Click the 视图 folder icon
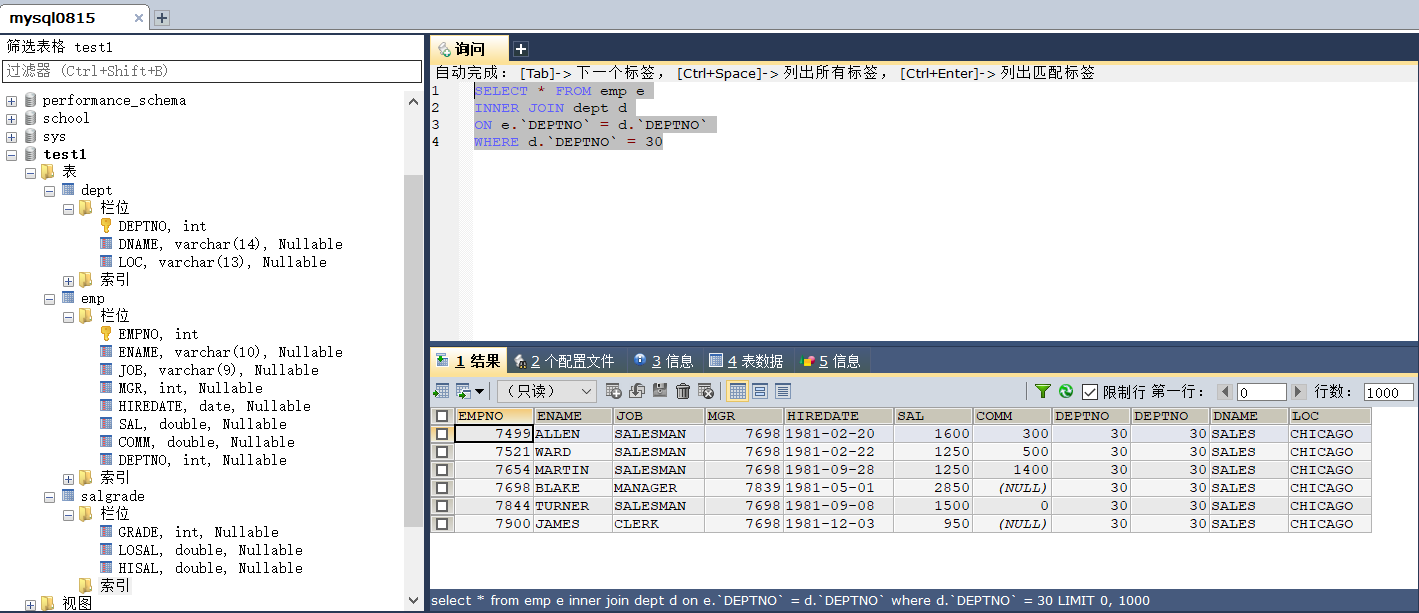This screenshot has height=613, width=1419. point(48,604)
